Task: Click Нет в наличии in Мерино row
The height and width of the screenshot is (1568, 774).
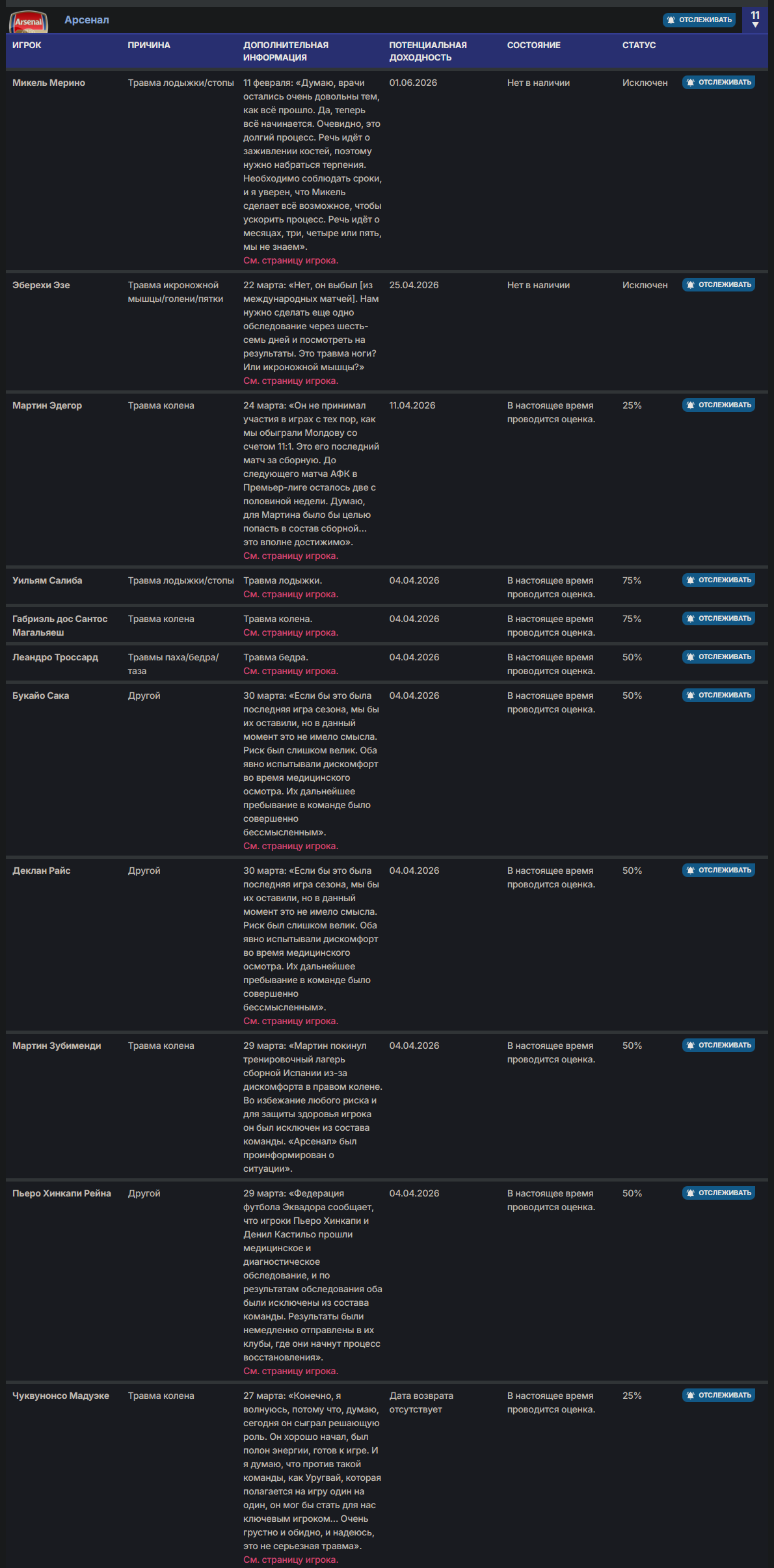Action: [x=538, y=83]
